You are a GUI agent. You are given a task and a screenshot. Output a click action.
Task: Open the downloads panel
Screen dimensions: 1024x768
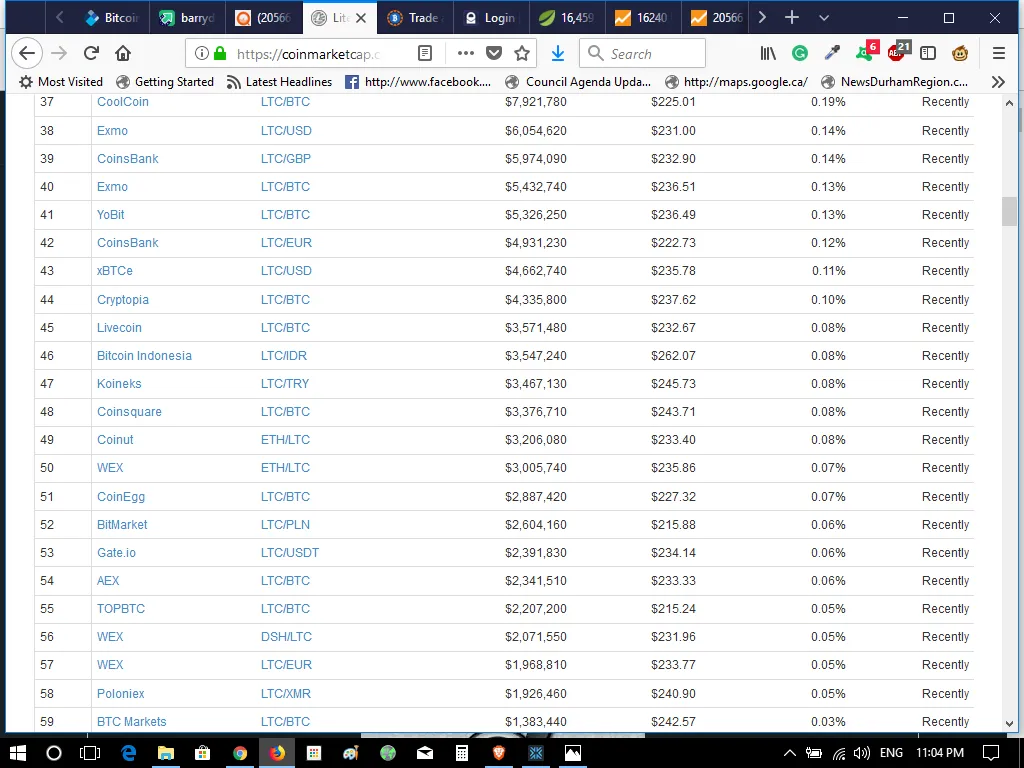point(558,54)
